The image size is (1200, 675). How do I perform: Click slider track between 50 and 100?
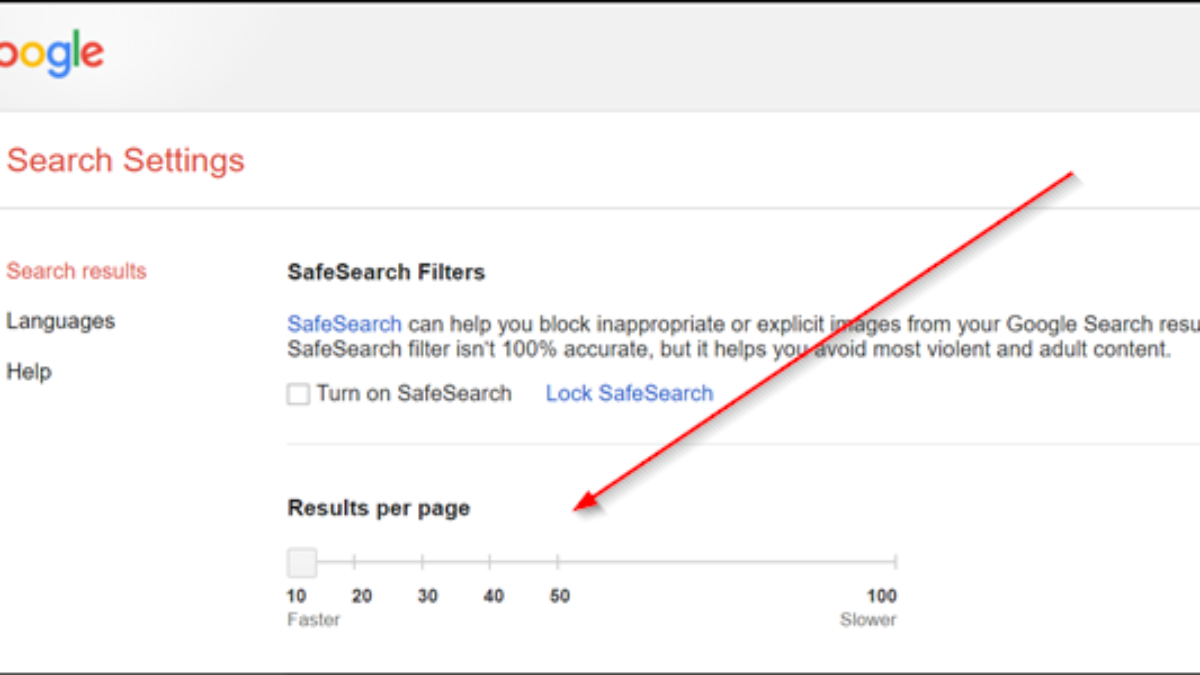pyautogui.click(x=726, y=563)
